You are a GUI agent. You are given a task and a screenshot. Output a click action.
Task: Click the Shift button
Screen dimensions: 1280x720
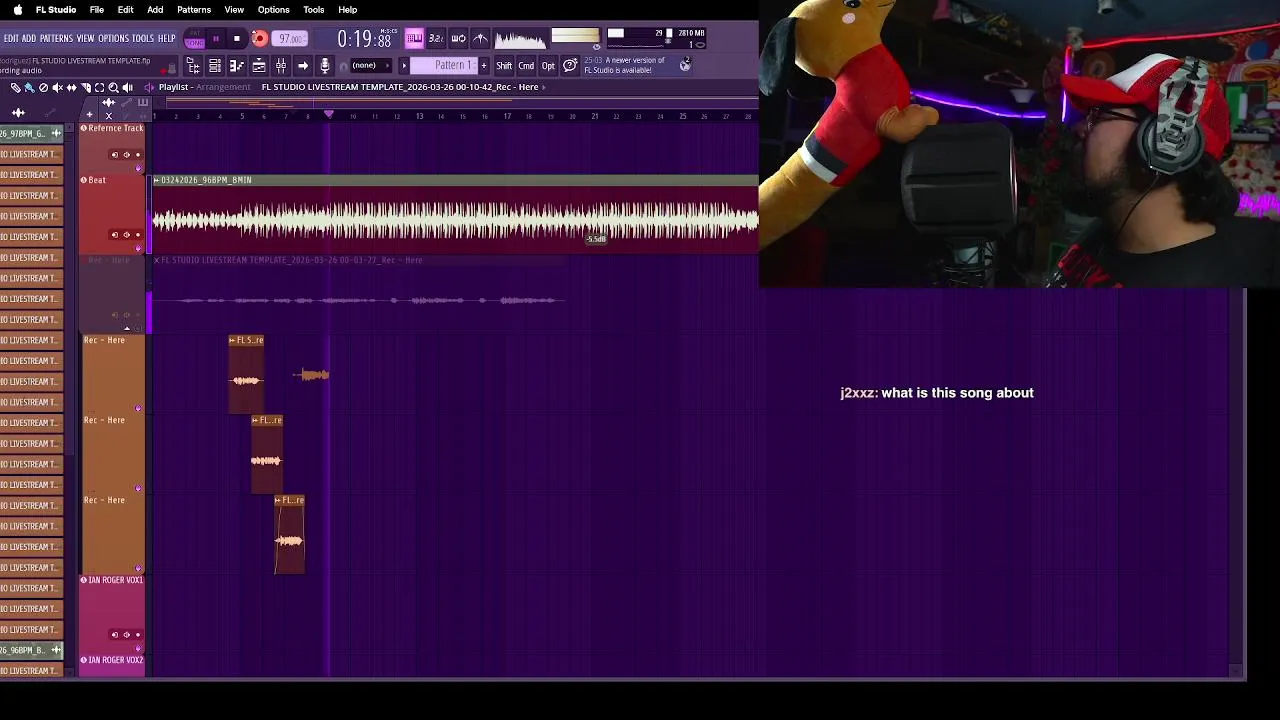pyautogui.click(x=504, y=65)
